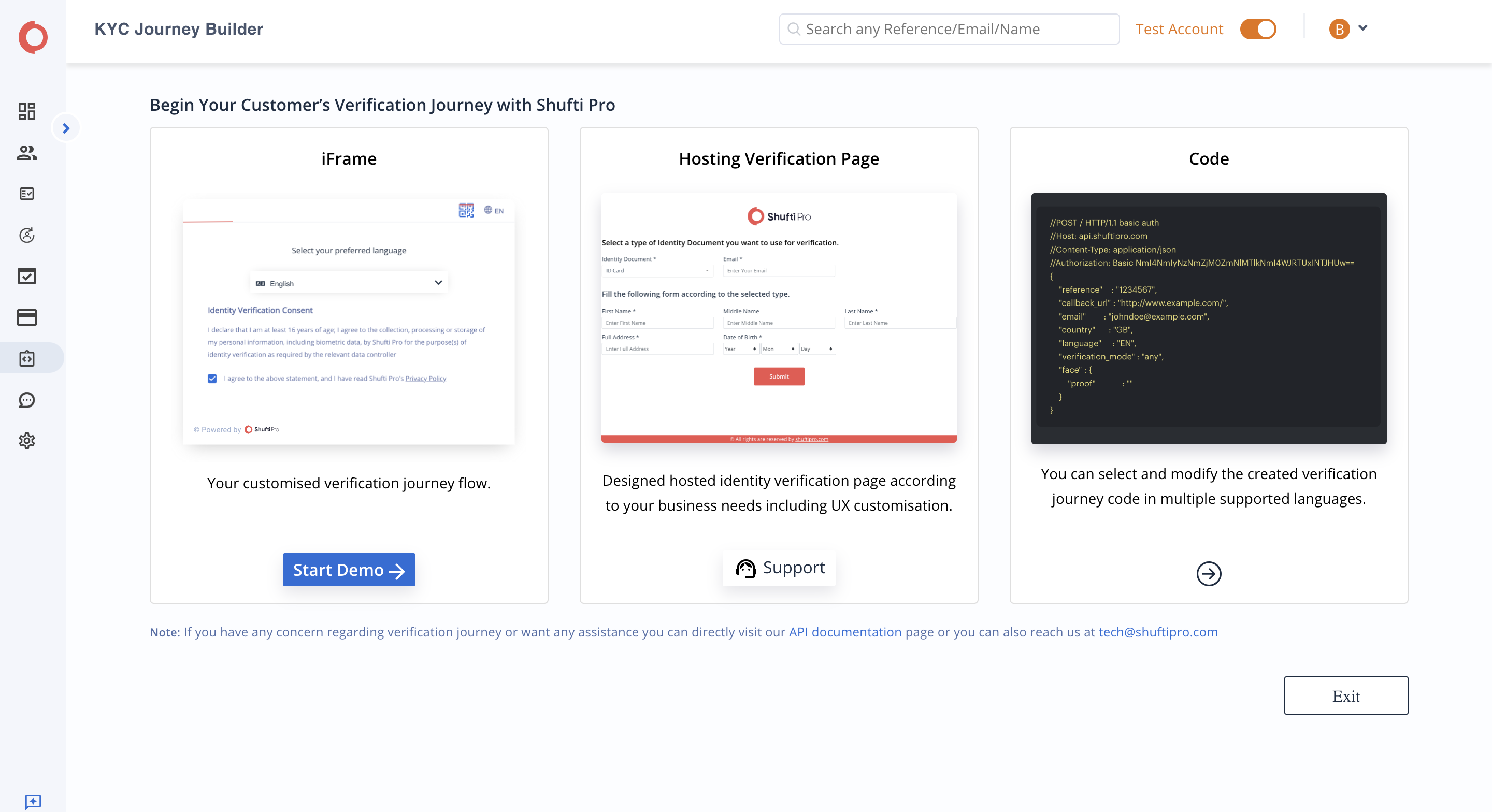Open the user profile dropdown arrow
Image resolution: width=1492 pixels, height=812 pixels.
tap(1363, 27)
